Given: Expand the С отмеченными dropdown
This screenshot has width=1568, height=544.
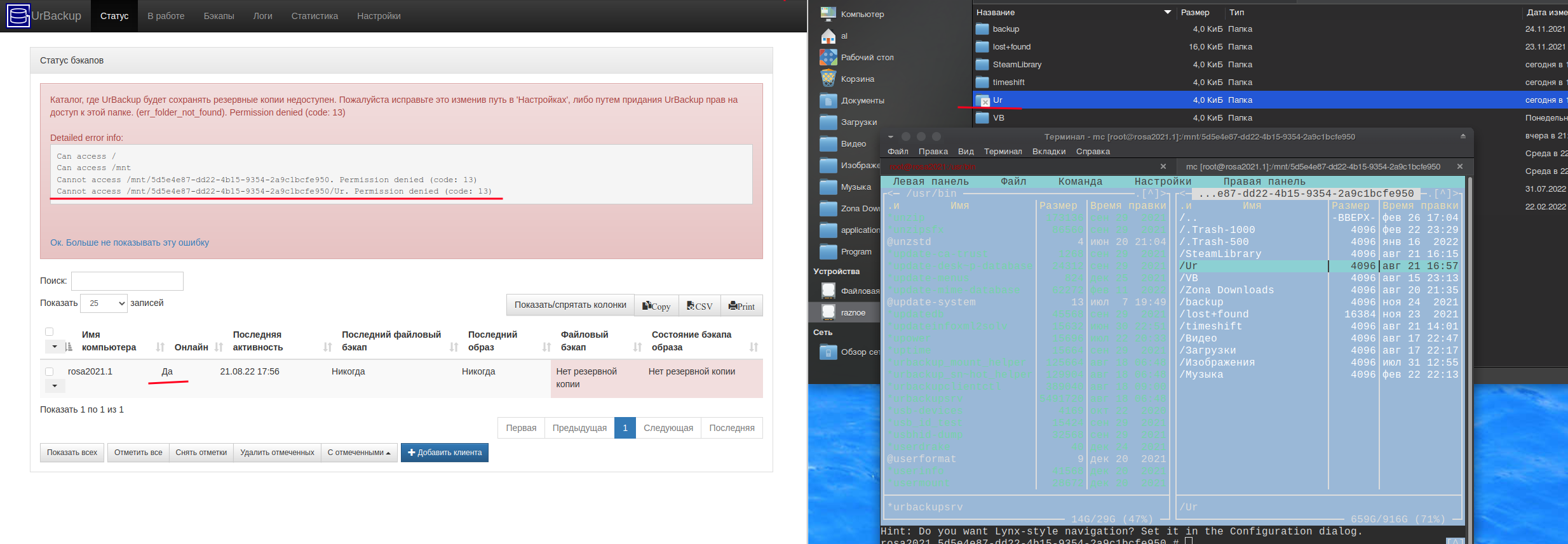Looking at the screenshot, I should (359, 453).
